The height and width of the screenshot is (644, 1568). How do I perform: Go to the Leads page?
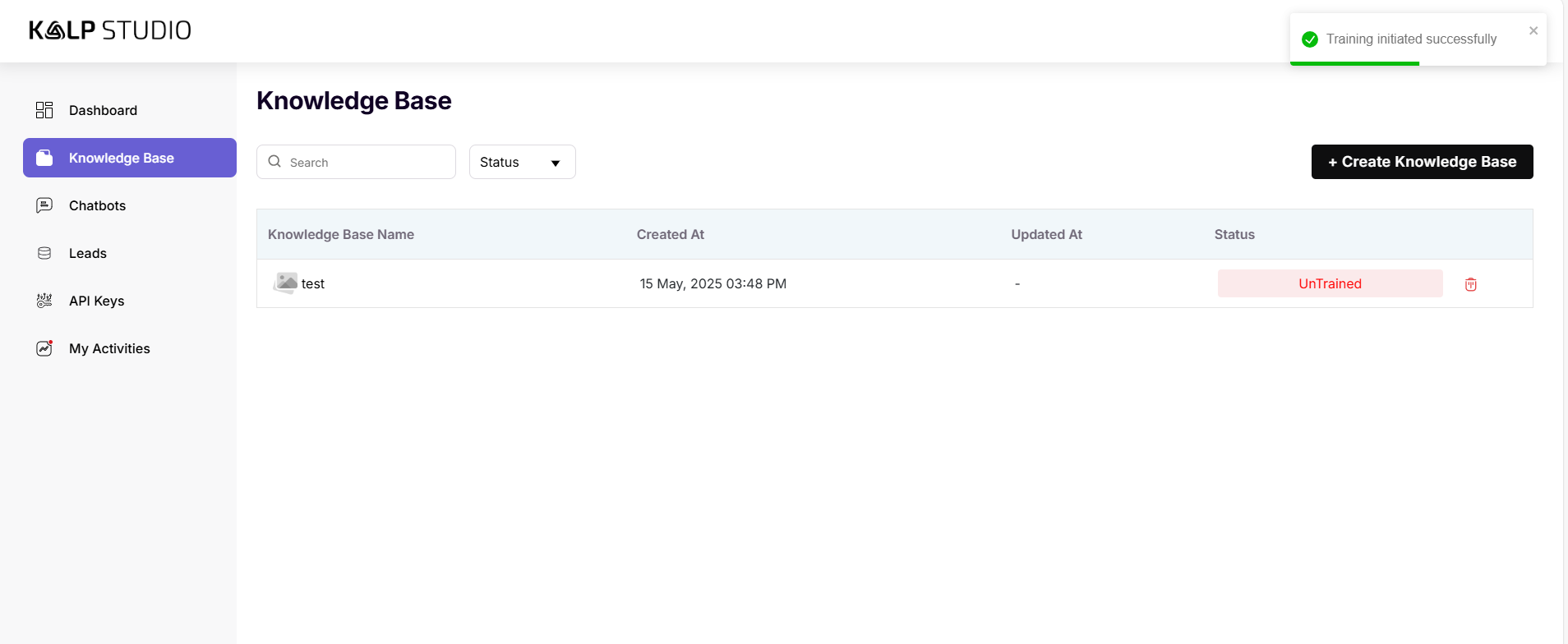pos(87,253)
